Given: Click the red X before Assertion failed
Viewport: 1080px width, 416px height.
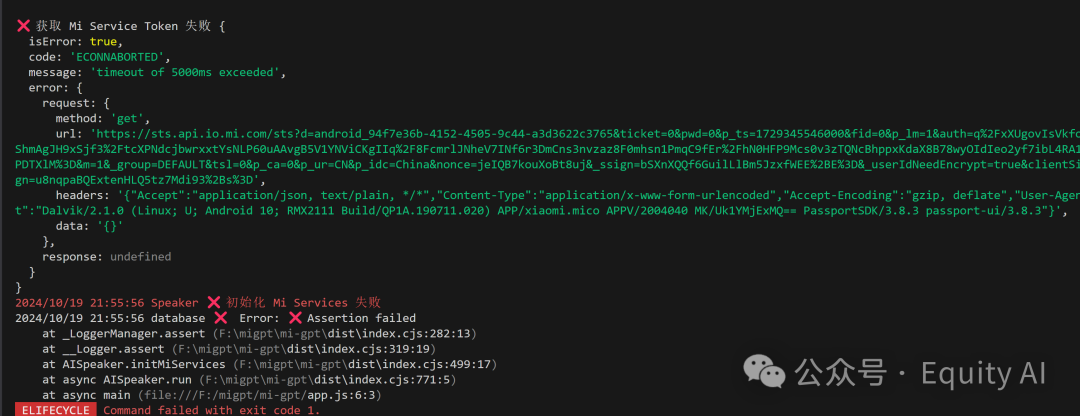Looking at the screenshot, I should (x=295, y=318).
